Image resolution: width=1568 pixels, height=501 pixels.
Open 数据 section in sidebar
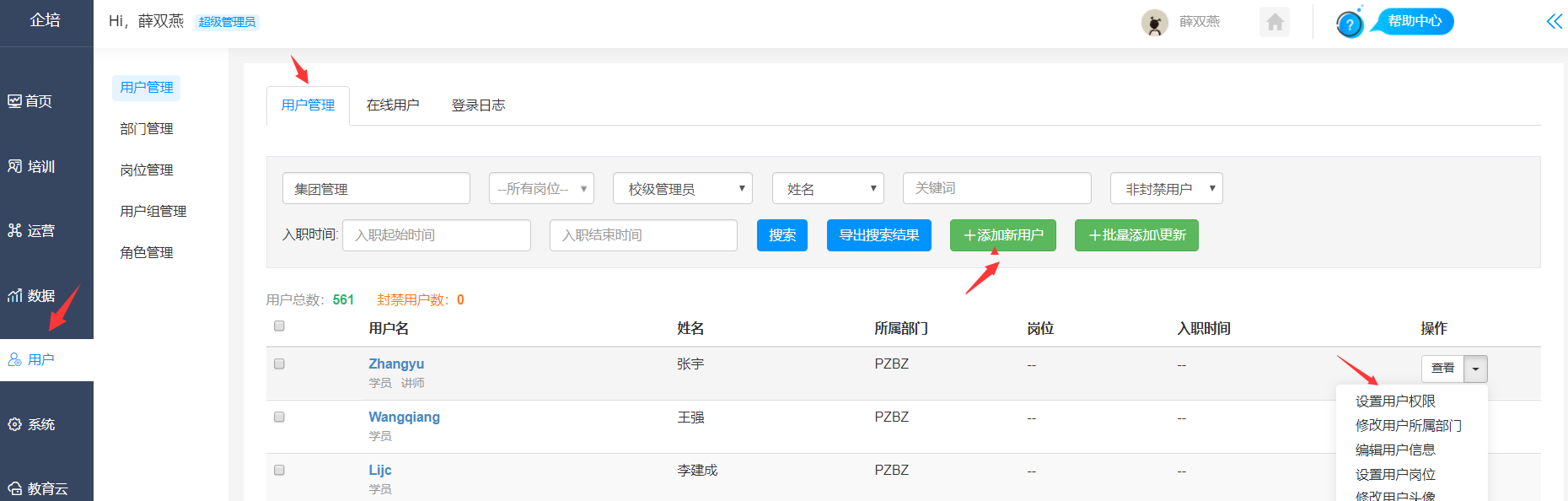[x=31, y=296]
